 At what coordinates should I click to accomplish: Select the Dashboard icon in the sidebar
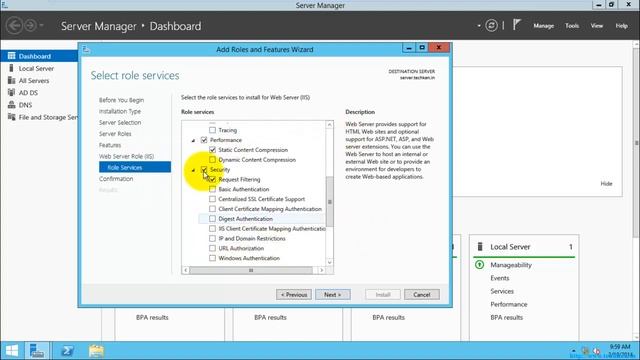click(x=11, y=56)
